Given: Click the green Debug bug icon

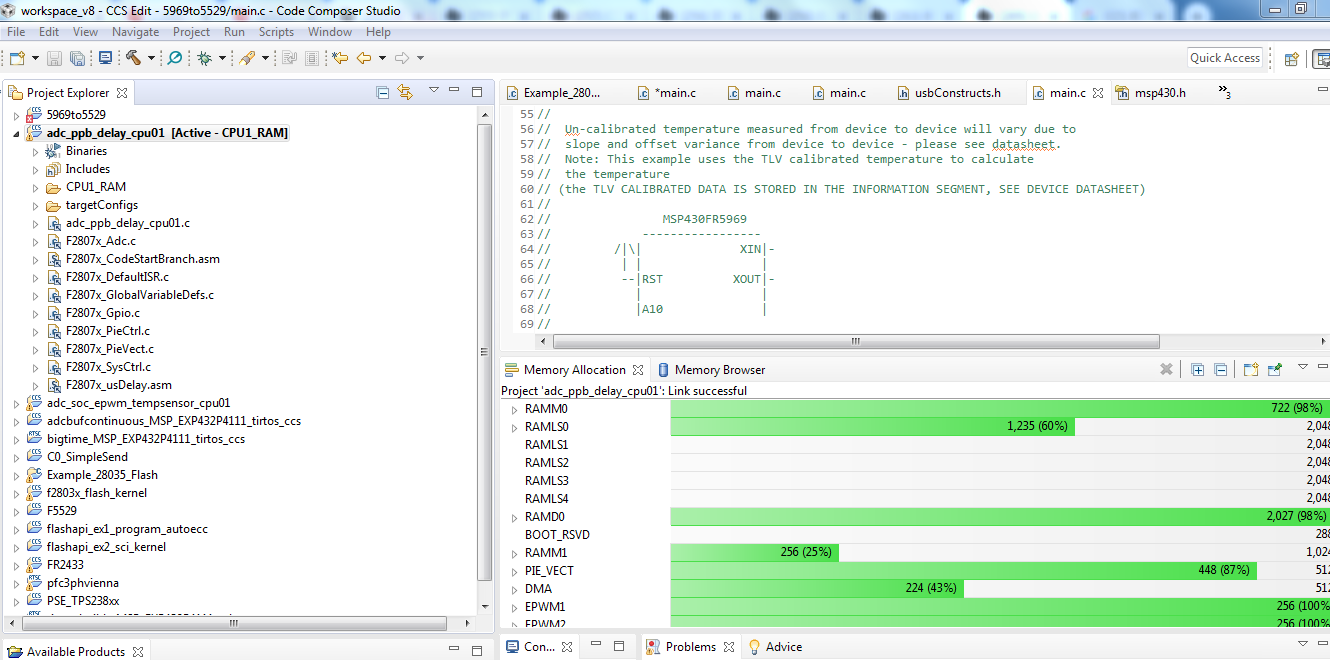Looking at the screenshot, I should 204,58.
